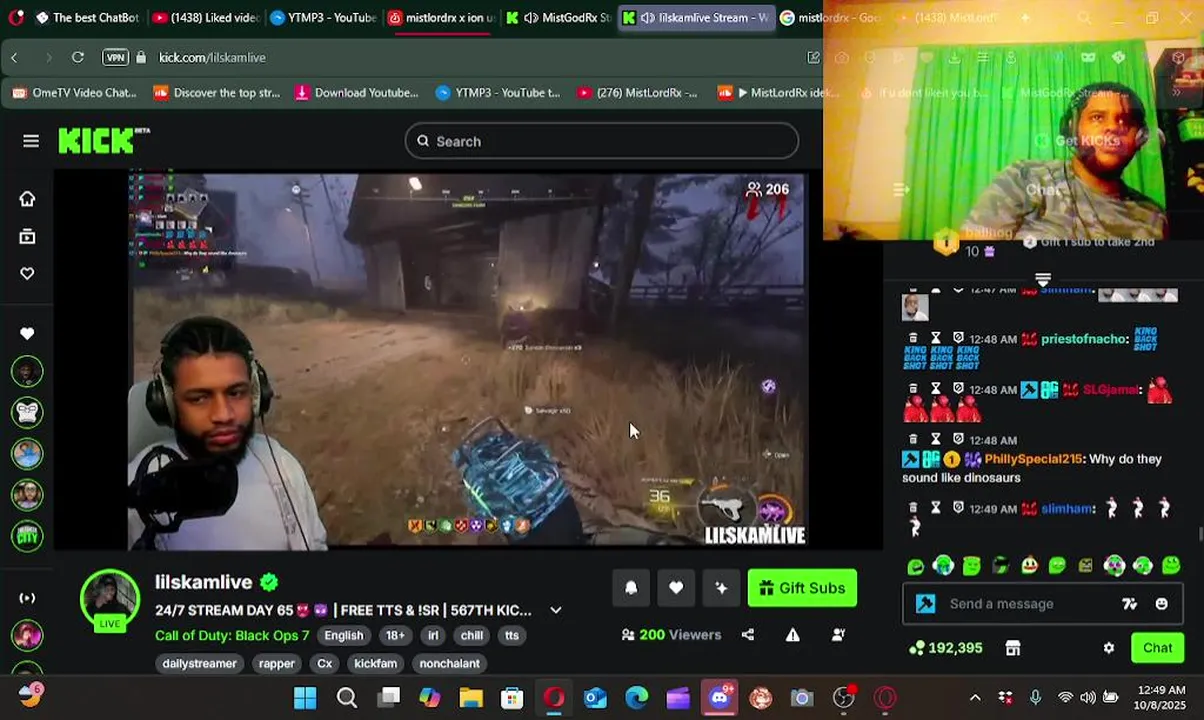Click the green Chat send button
This screenshot has height=720, width=1204.
(x=1157, y=648)
